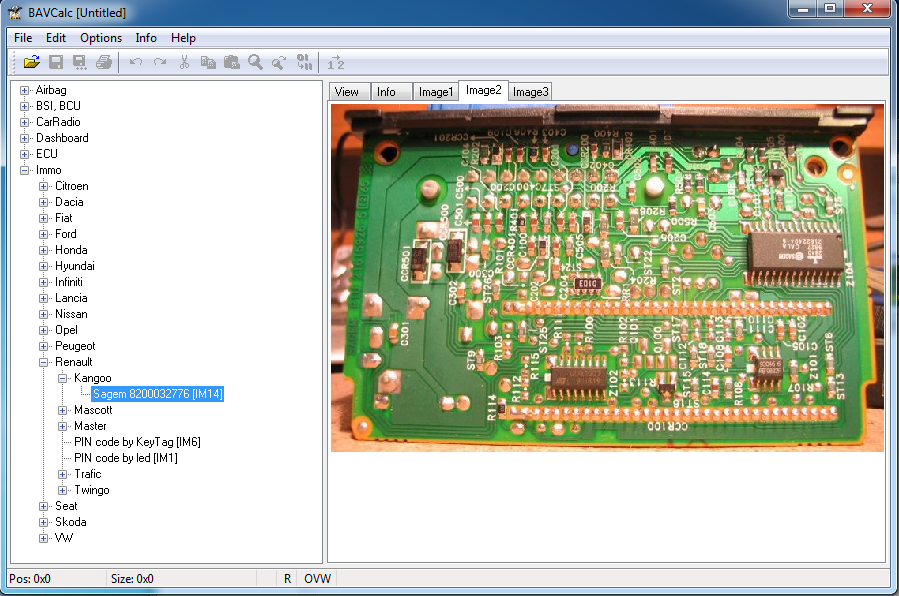Expand the Peugeot category in the sidebar
This screenshot has height=596, width=899.
43,345
